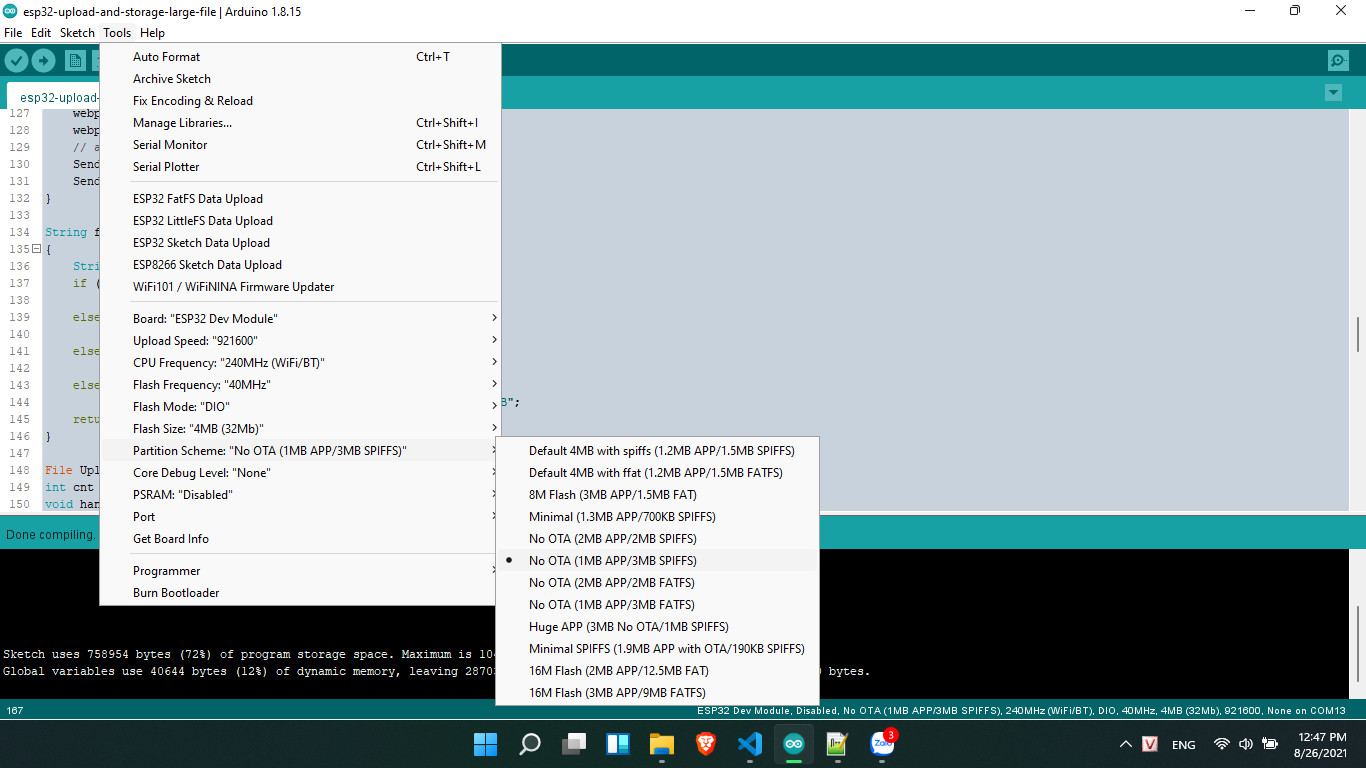Expand the Programmer submenu
Image resolution: width=1366 pixels, height=768 pixels.
300,571
